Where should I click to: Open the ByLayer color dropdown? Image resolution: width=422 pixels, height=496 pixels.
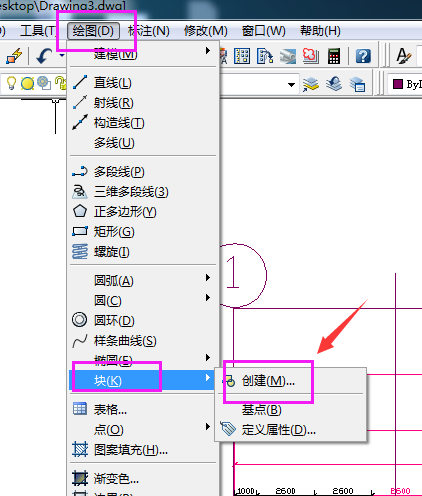[x=406, y=84]
